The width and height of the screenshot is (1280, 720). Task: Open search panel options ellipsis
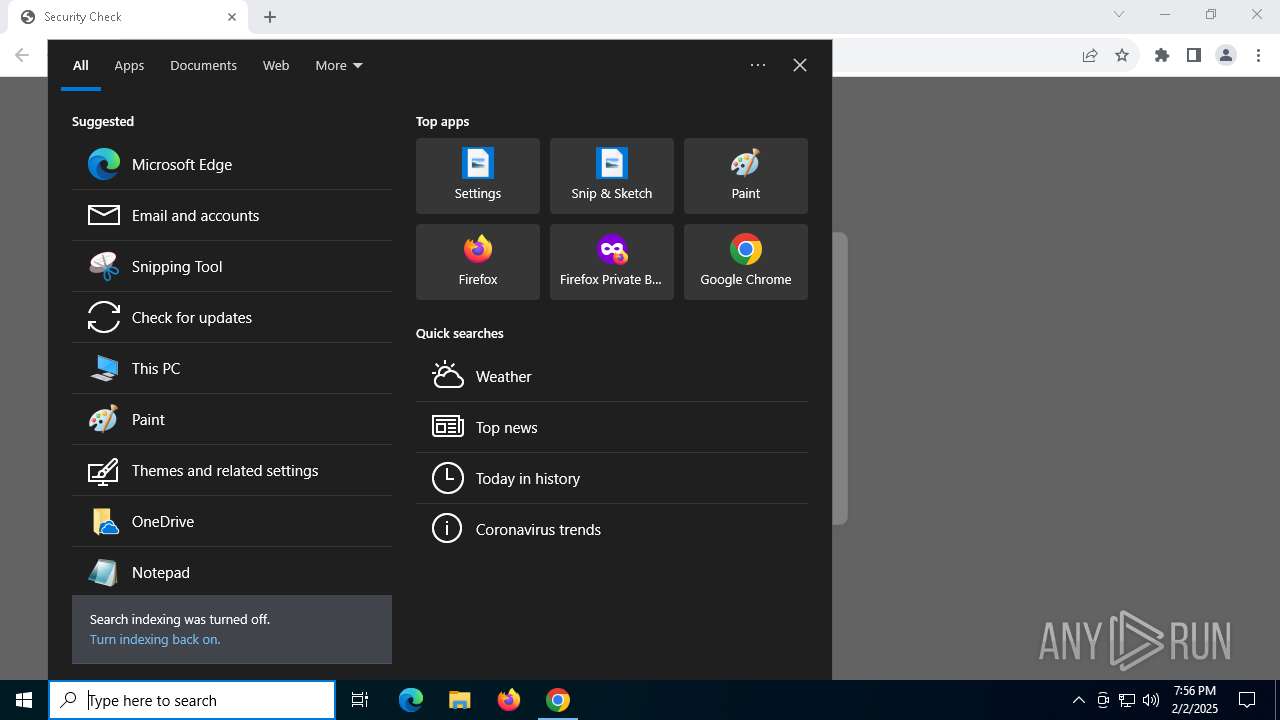point(758,65)
